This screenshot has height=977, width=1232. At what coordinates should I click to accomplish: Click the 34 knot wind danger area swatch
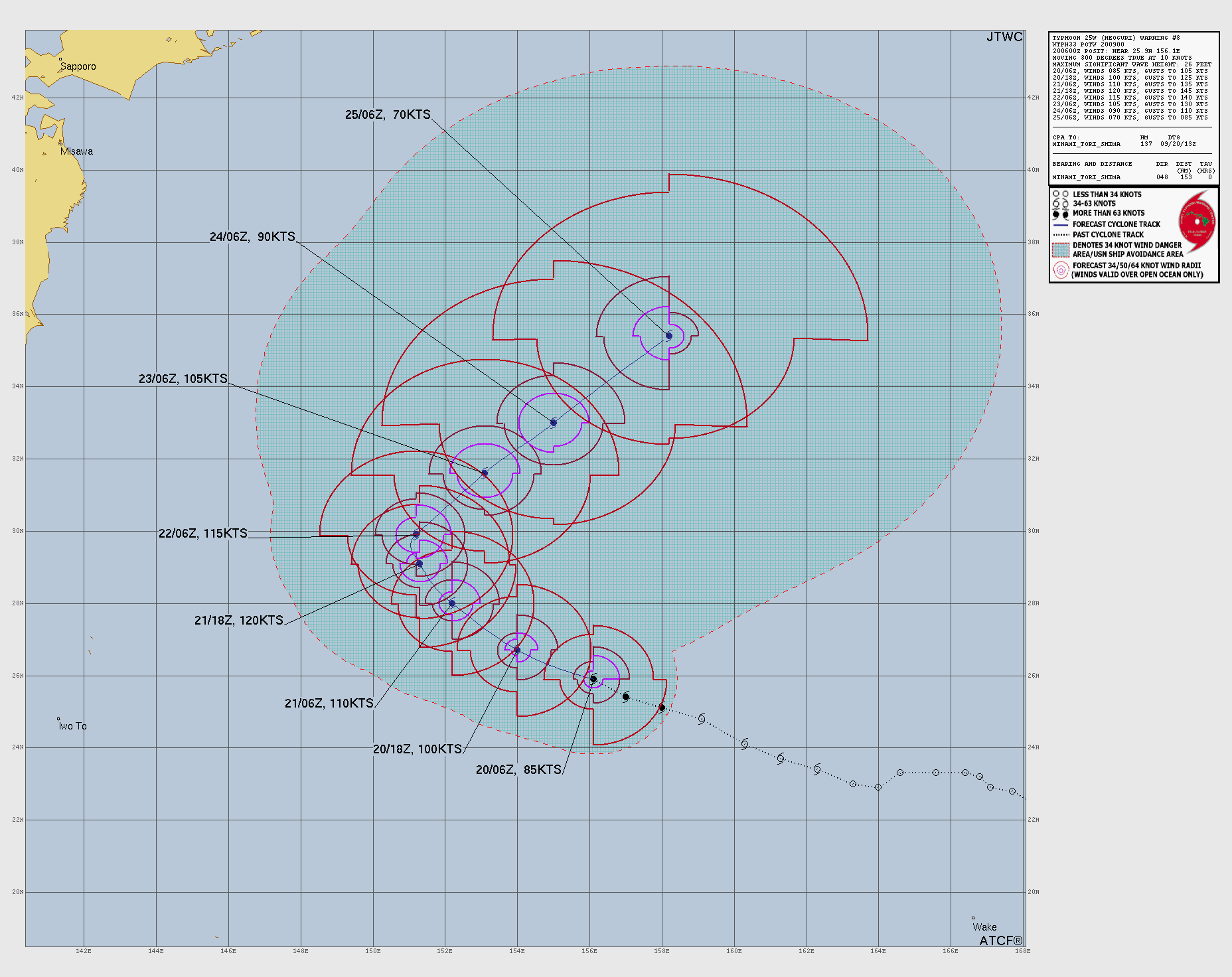(1061, 250)
